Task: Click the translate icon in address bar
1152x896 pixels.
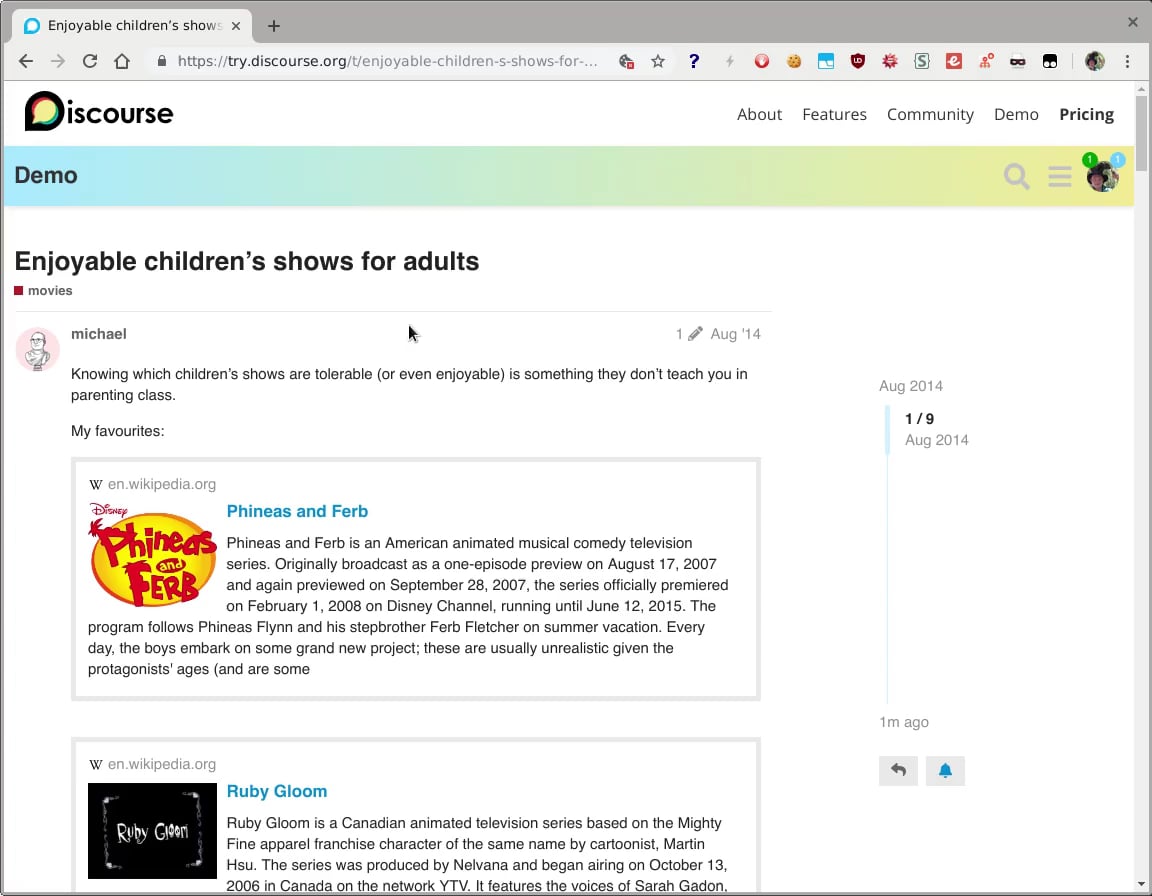Action: pos(626,61)
